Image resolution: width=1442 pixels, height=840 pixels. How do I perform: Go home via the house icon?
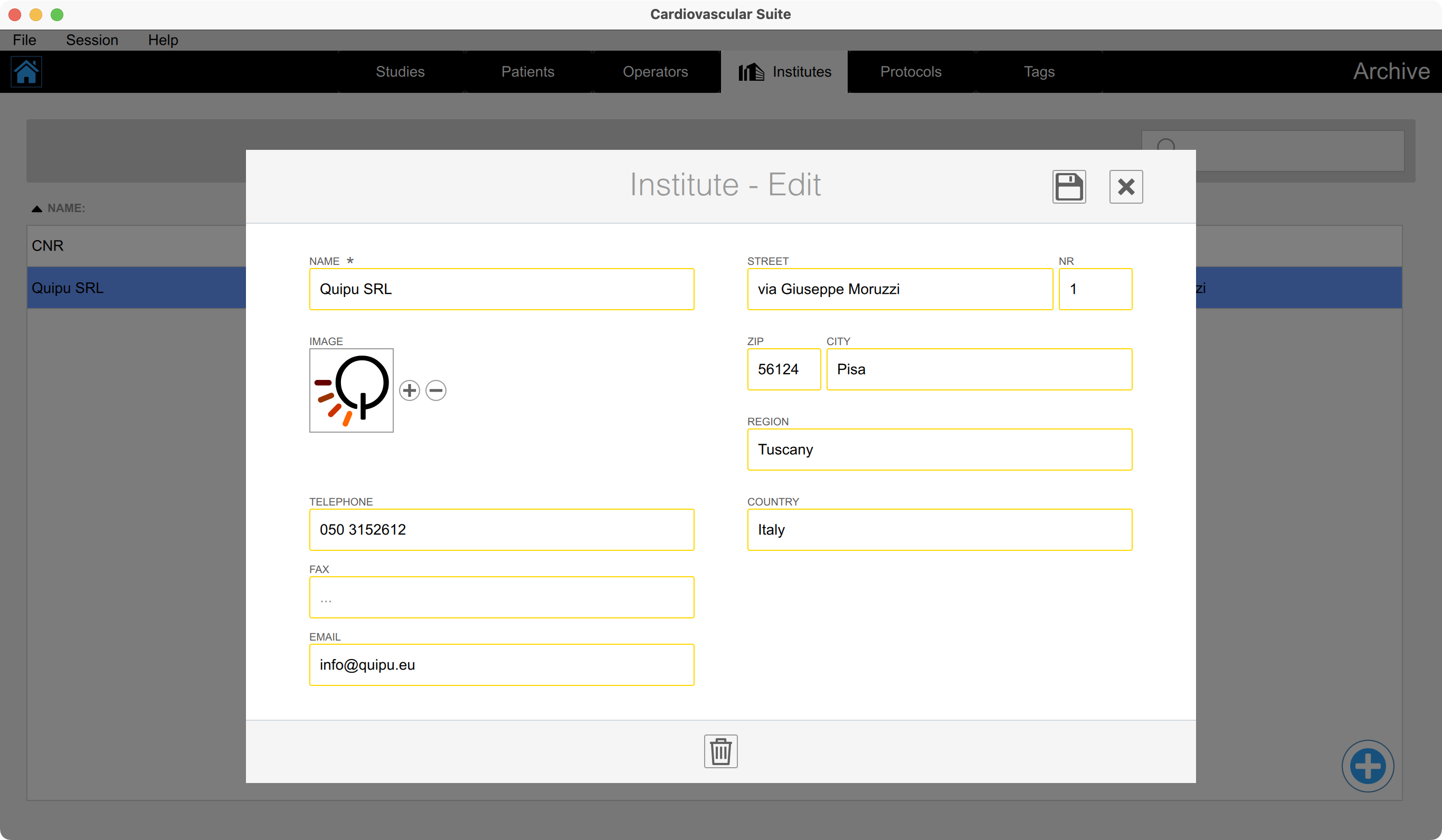pyautogui.click(x=26, y=72)
